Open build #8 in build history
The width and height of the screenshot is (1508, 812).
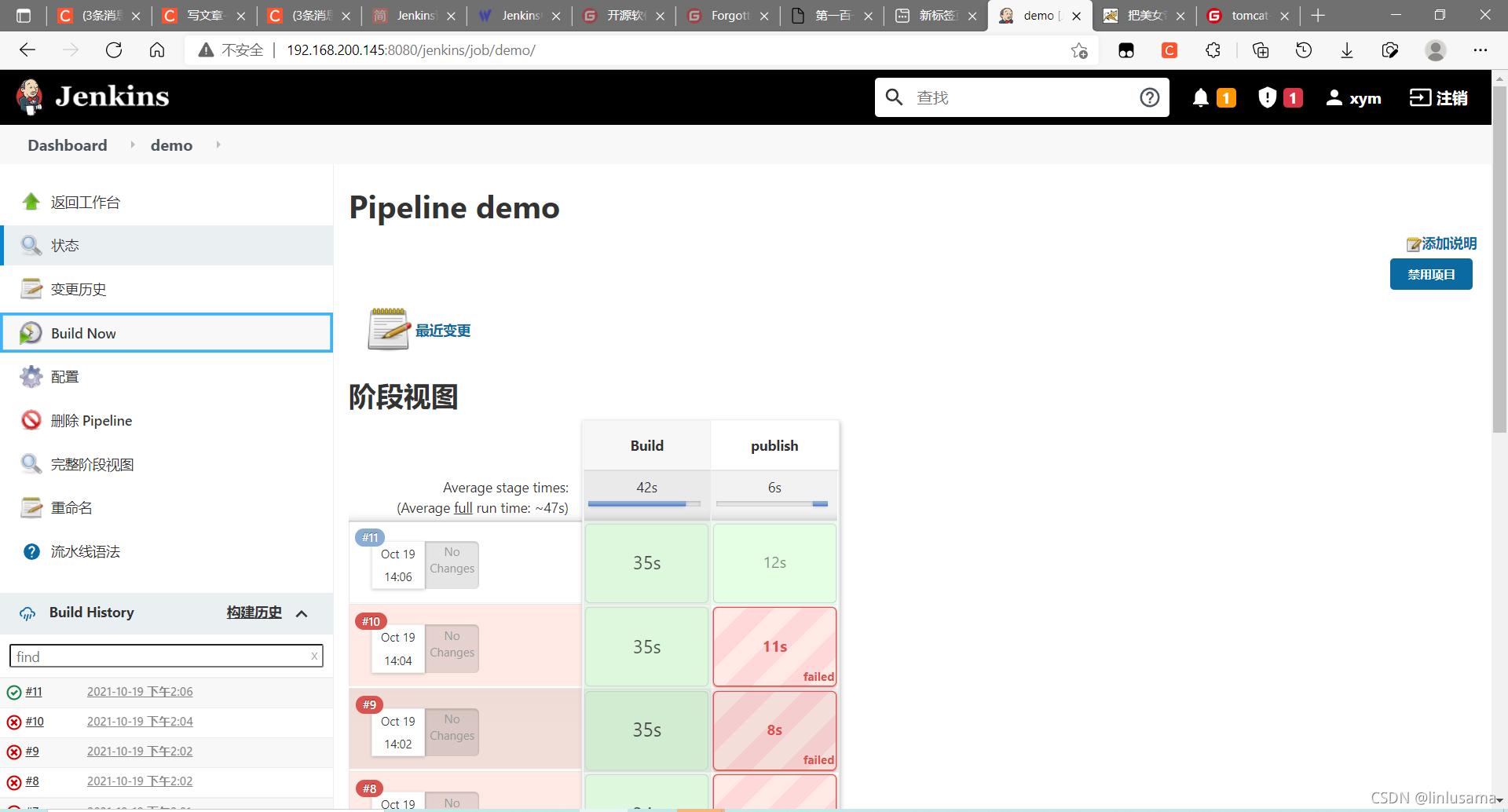coord(32,781)
